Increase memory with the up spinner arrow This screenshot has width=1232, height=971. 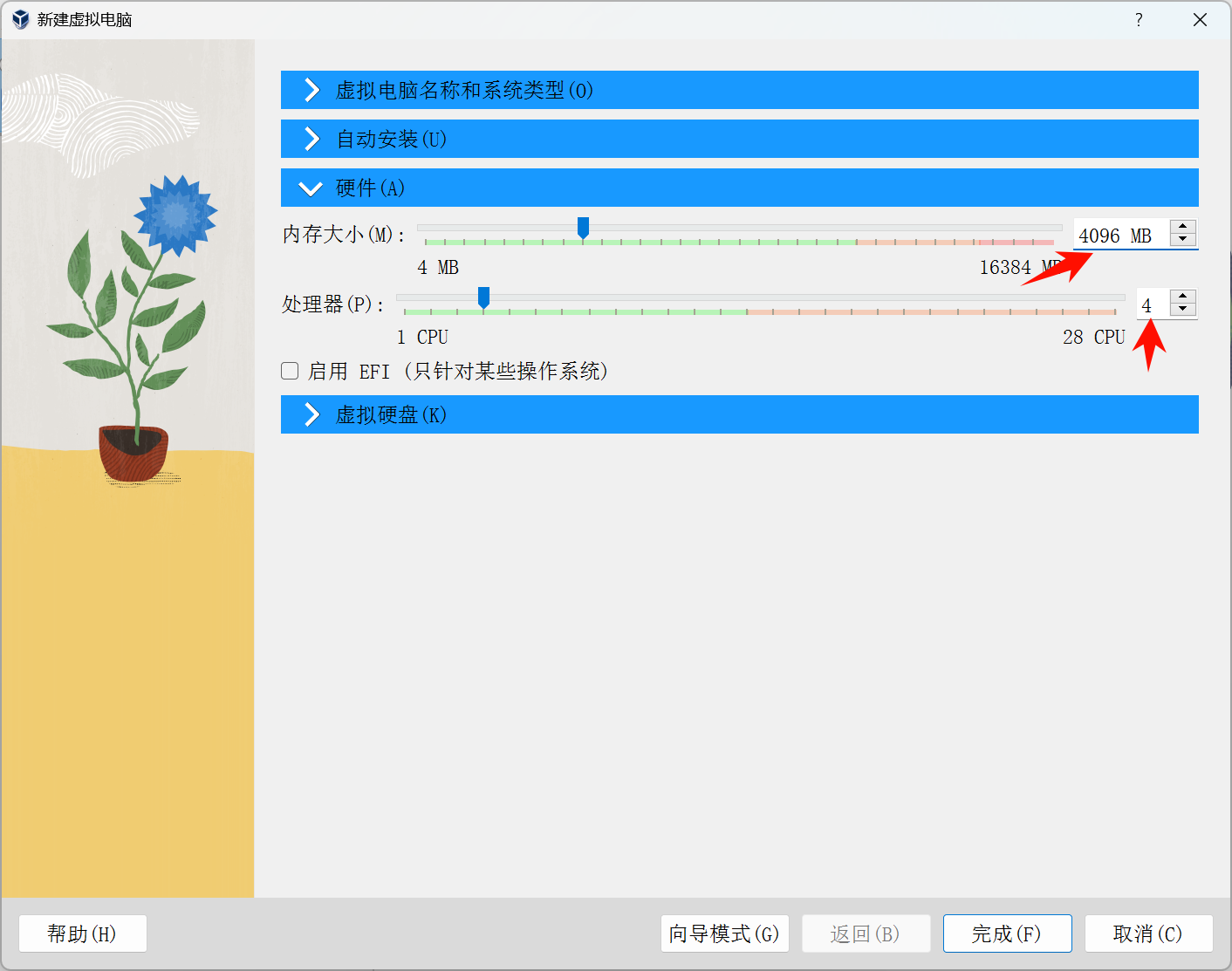[1183, 227]
